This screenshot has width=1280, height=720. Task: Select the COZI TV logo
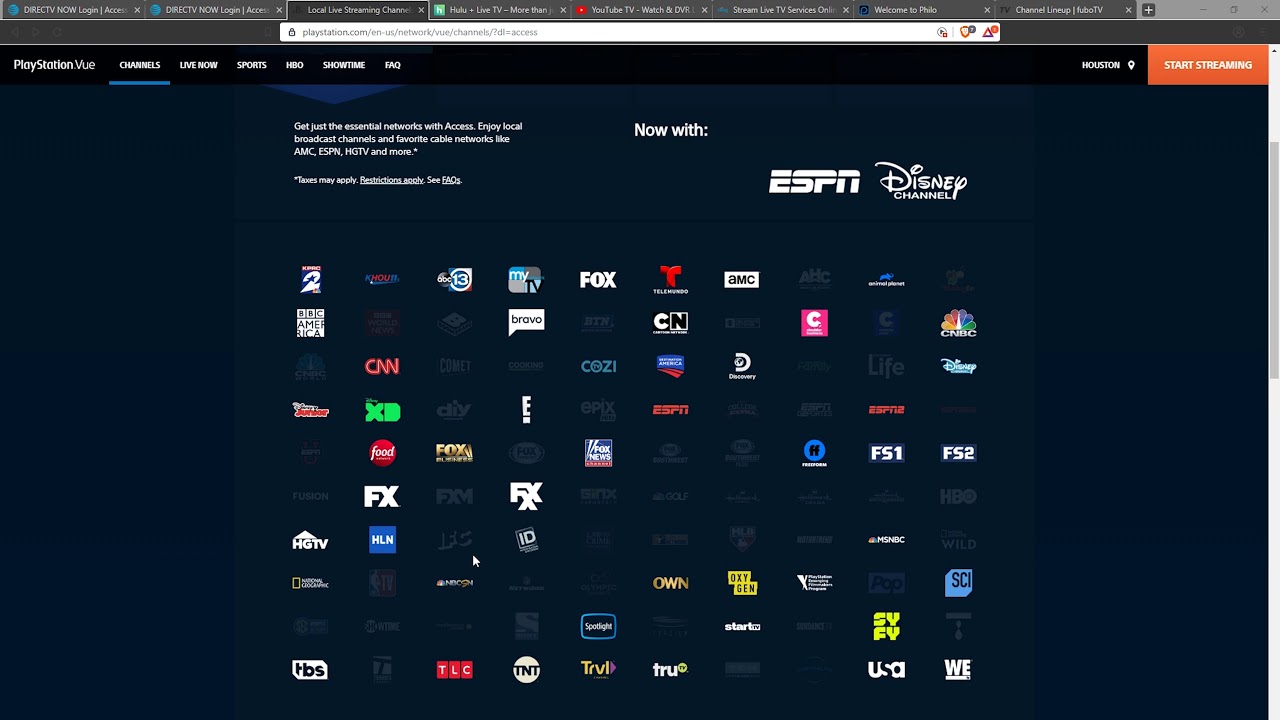point(598,366)
